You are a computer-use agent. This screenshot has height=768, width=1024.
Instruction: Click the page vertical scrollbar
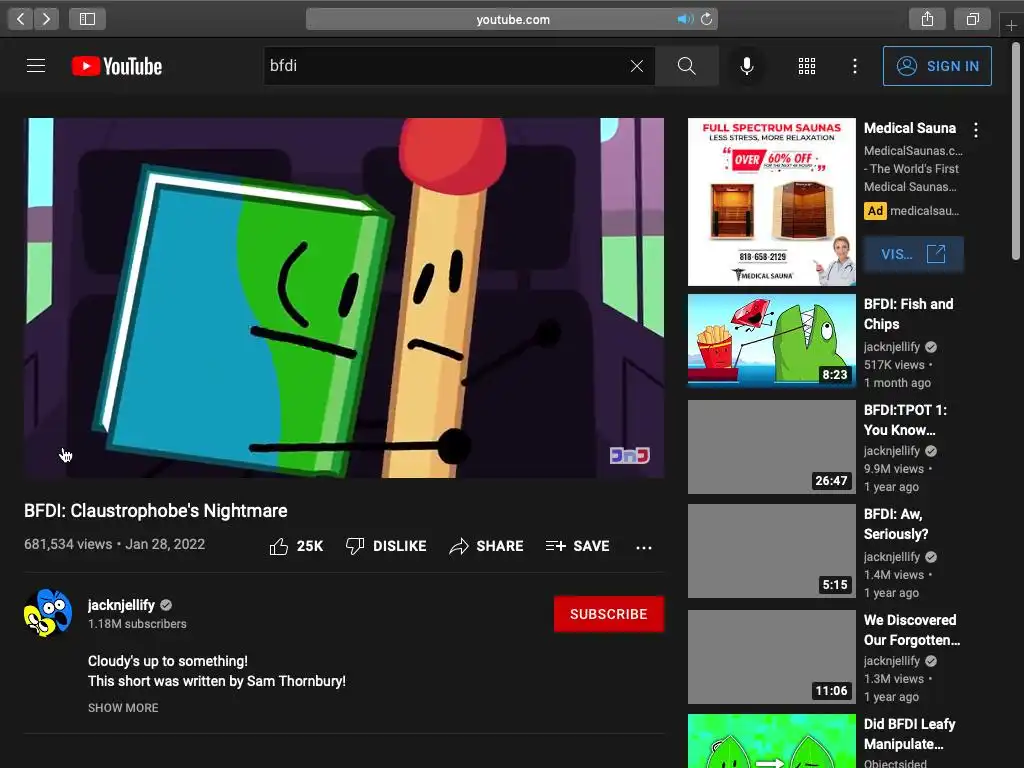[x=1016, y=152]
